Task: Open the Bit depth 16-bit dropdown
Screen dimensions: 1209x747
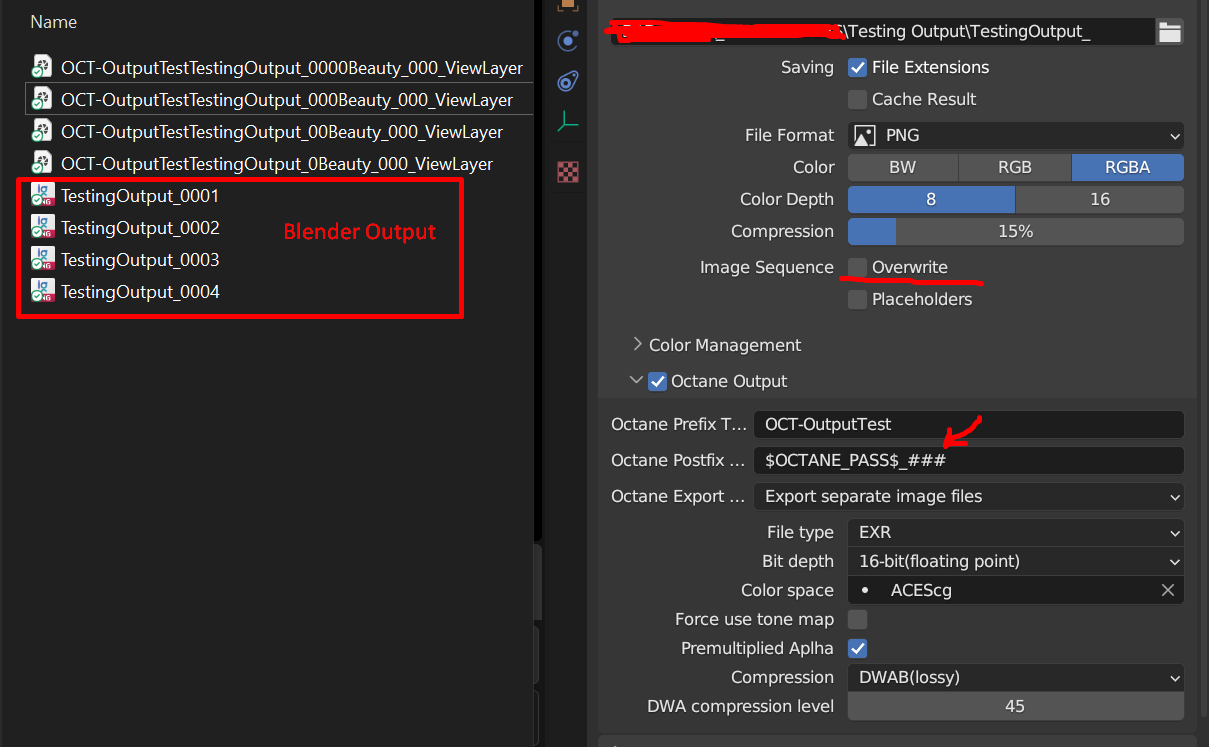Action: tap(1016, 562)
